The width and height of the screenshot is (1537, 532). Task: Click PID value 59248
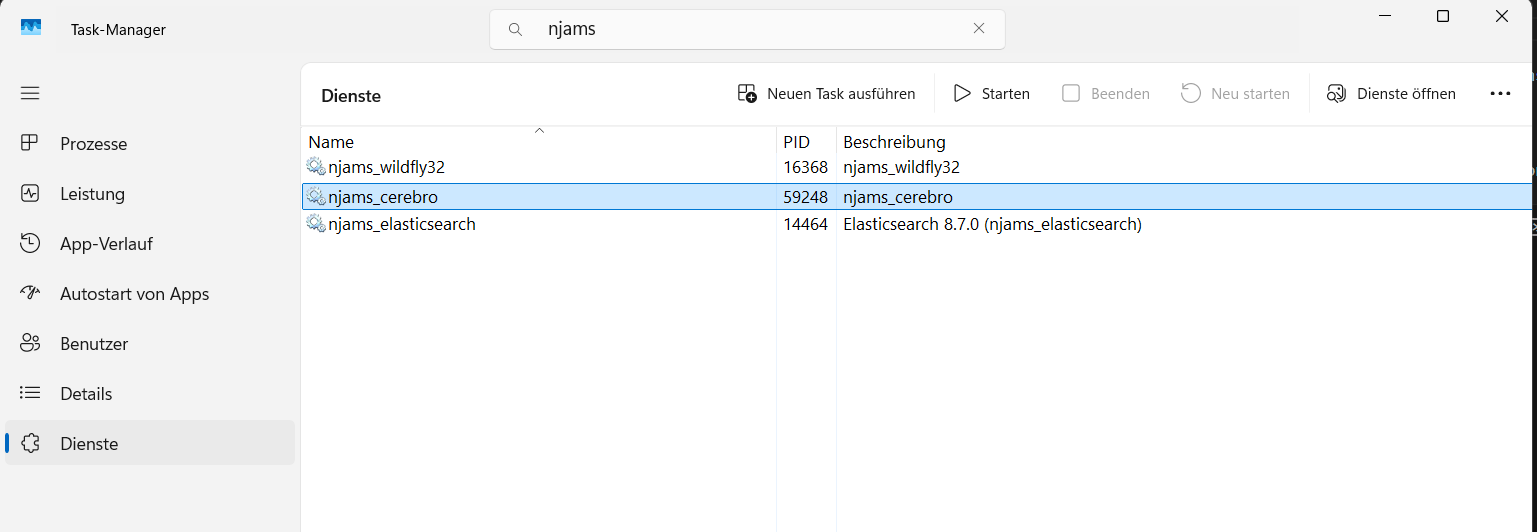point(805,197)
